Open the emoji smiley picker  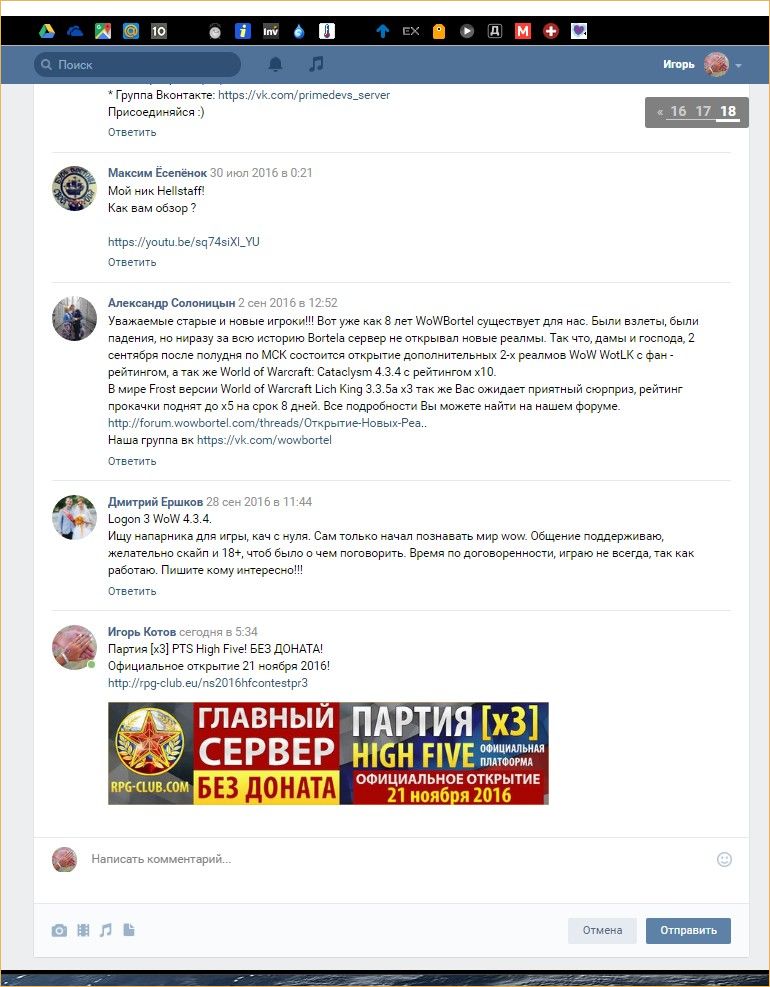pyautogui.click(x=725, y=859)
